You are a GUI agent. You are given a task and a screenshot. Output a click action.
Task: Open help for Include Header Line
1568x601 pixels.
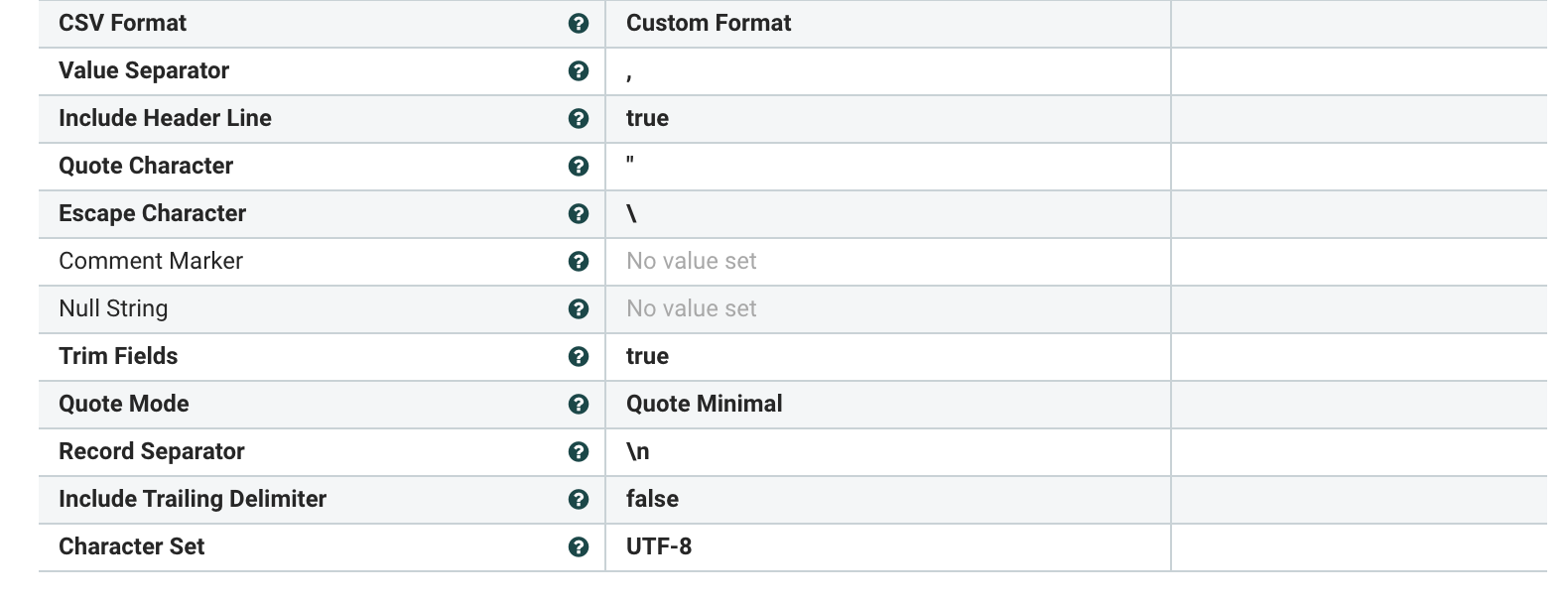coord(579,118)
